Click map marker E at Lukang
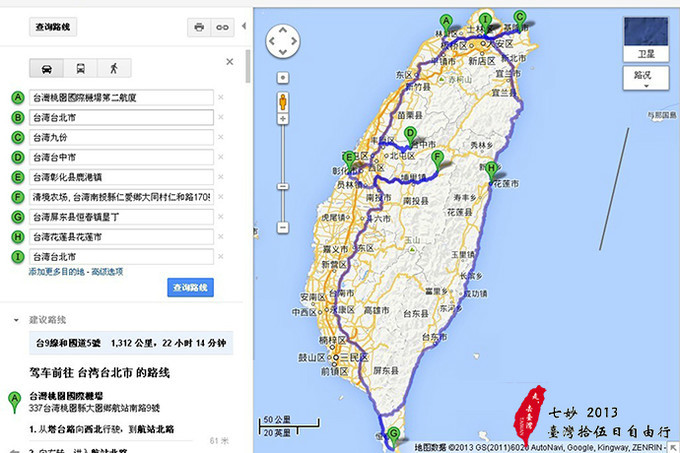The height and width of the screenshot is (453, 680). tap(349, 161)
